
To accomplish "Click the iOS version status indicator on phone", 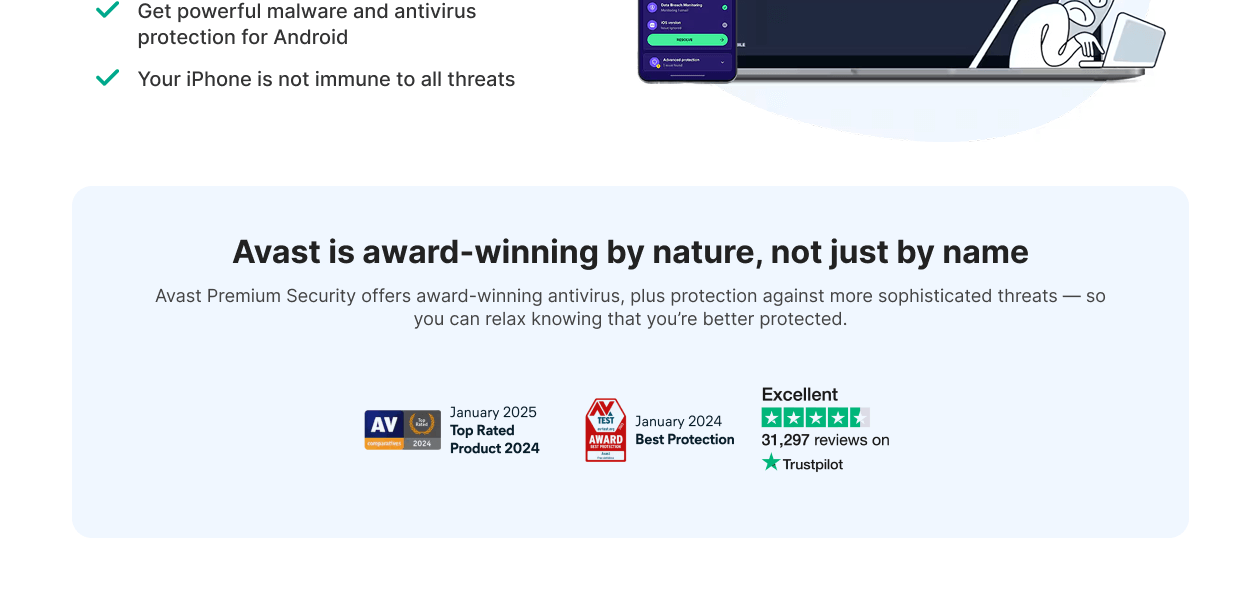I will coord(724,23).
